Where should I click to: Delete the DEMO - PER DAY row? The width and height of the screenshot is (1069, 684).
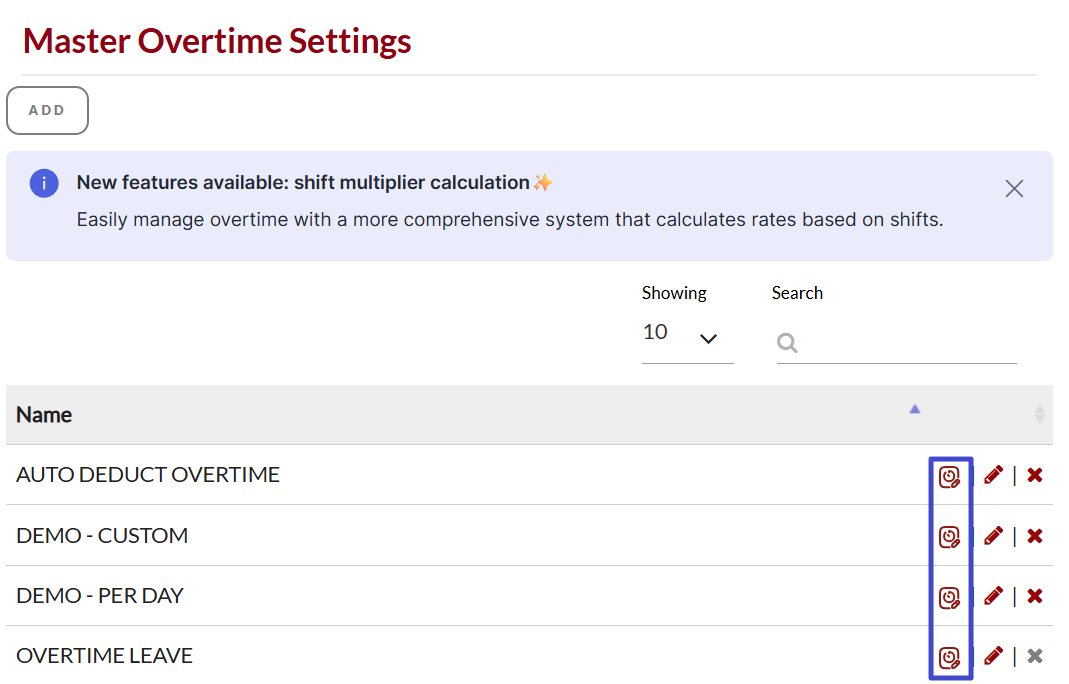[x=1035, y=596]
